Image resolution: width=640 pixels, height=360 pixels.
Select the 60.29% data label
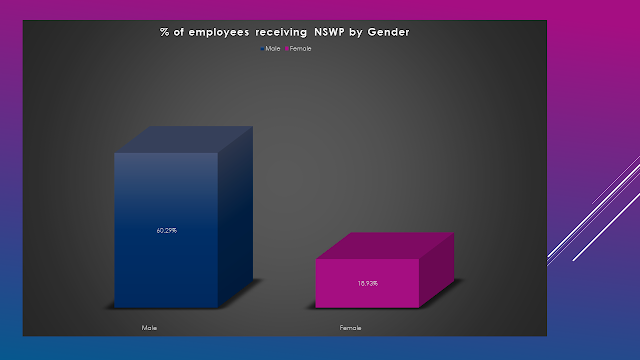tap(167, 231)
